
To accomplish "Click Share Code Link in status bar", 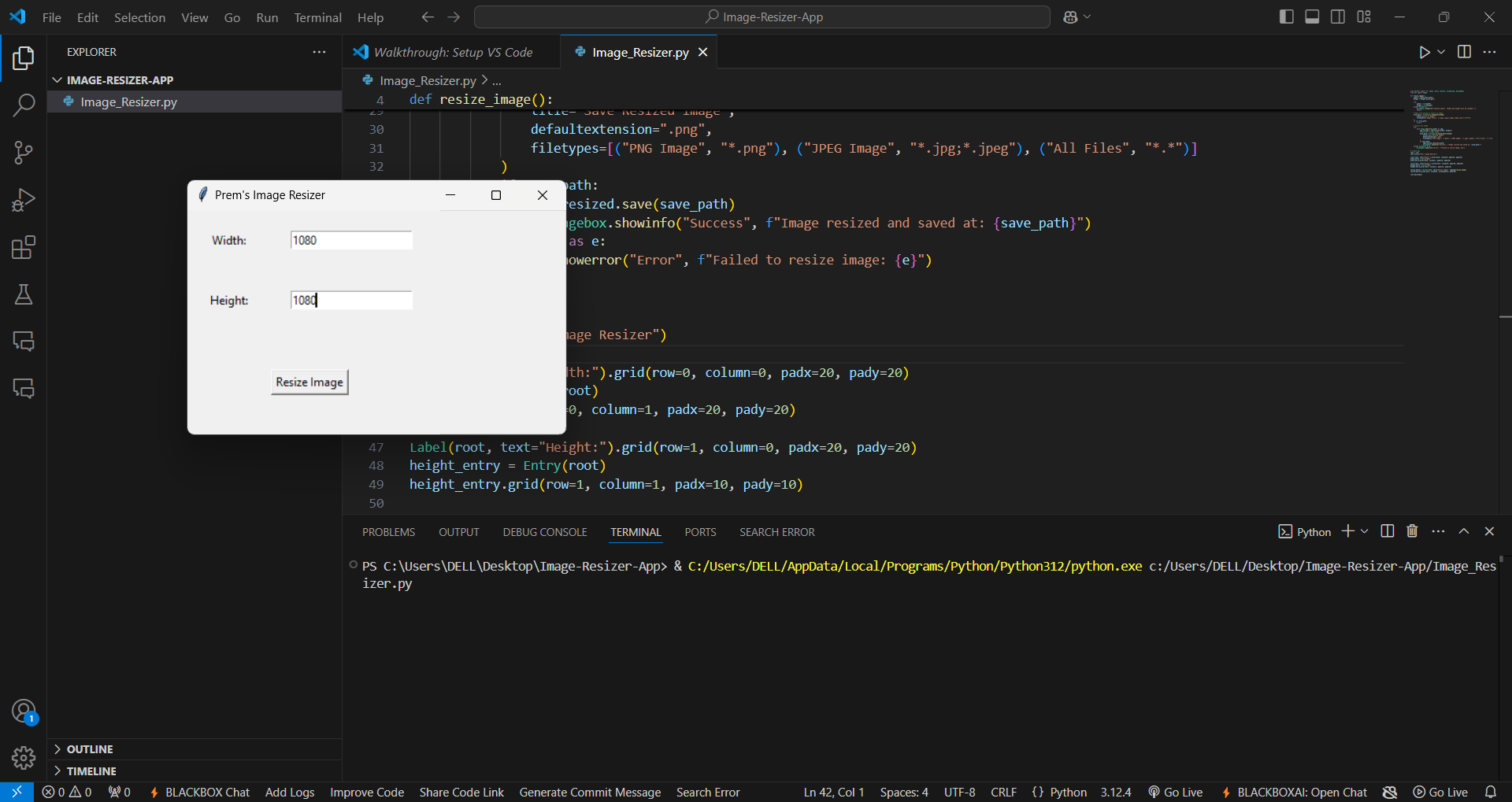I will click(461, 792).
